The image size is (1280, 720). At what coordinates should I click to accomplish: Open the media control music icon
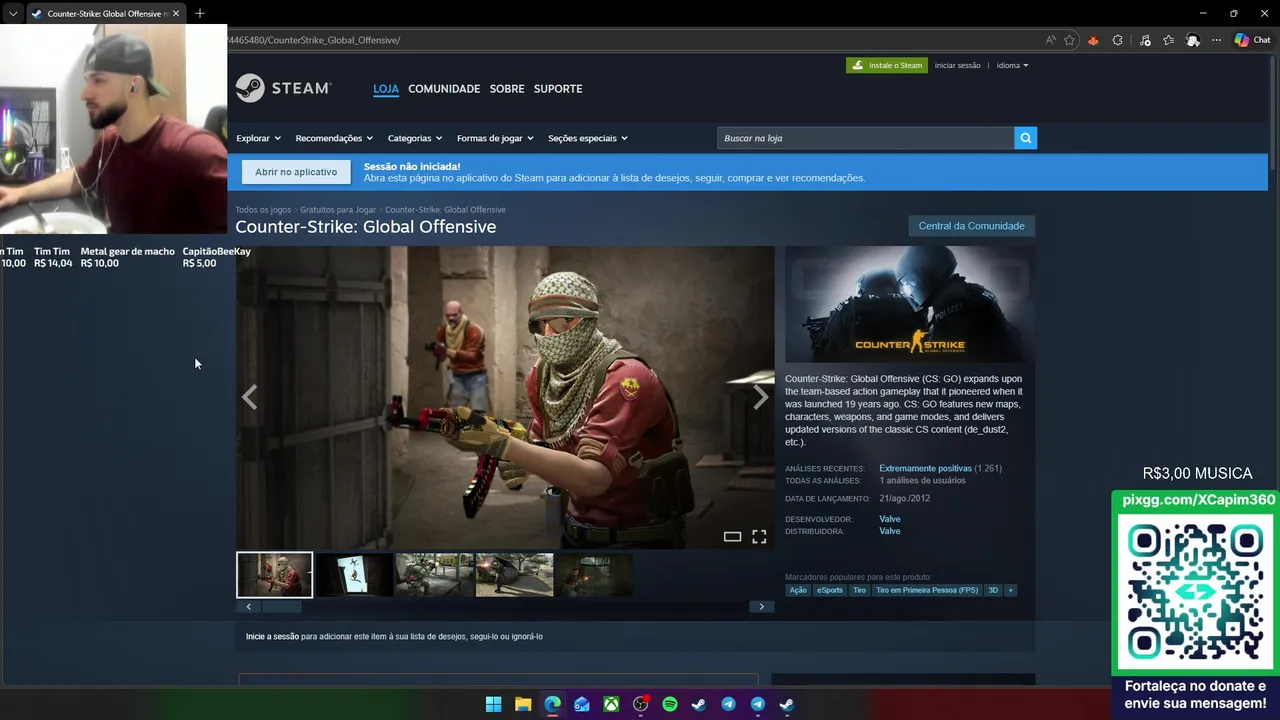point(1145,40)
